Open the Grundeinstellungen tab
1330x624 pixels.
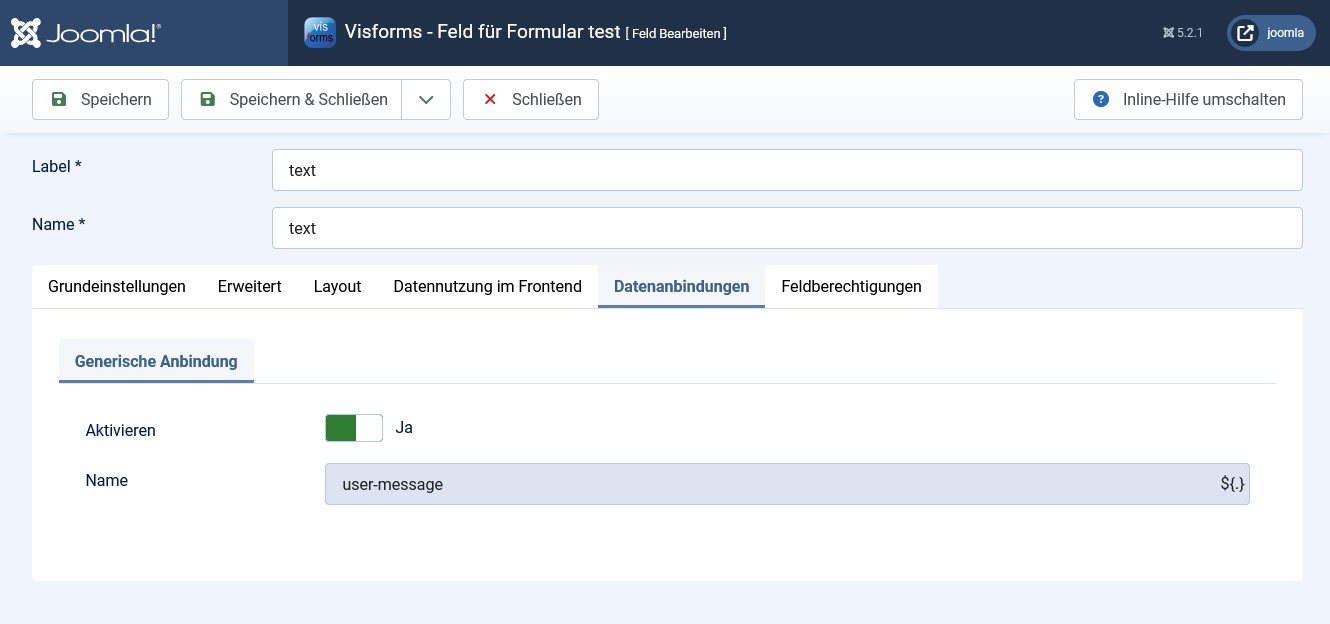(117, 286)
